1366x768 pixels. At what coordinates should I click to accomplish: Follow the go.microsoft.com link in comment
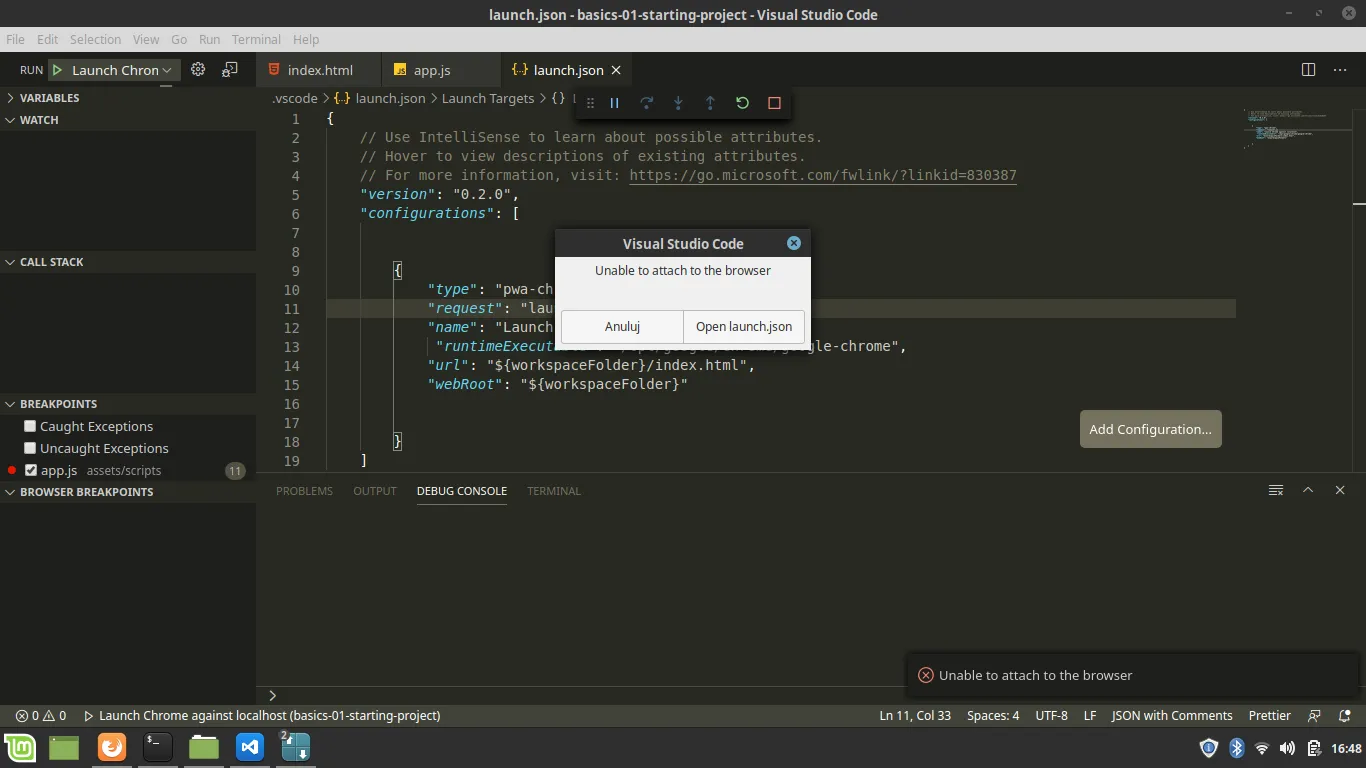click(x=823, y=175)
